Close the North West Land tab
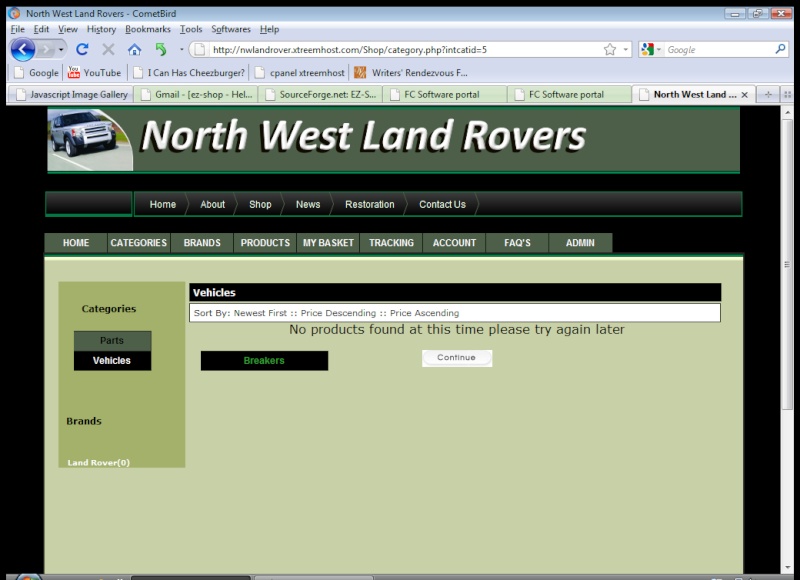The image size is (800, 580). tap(744, 95)
